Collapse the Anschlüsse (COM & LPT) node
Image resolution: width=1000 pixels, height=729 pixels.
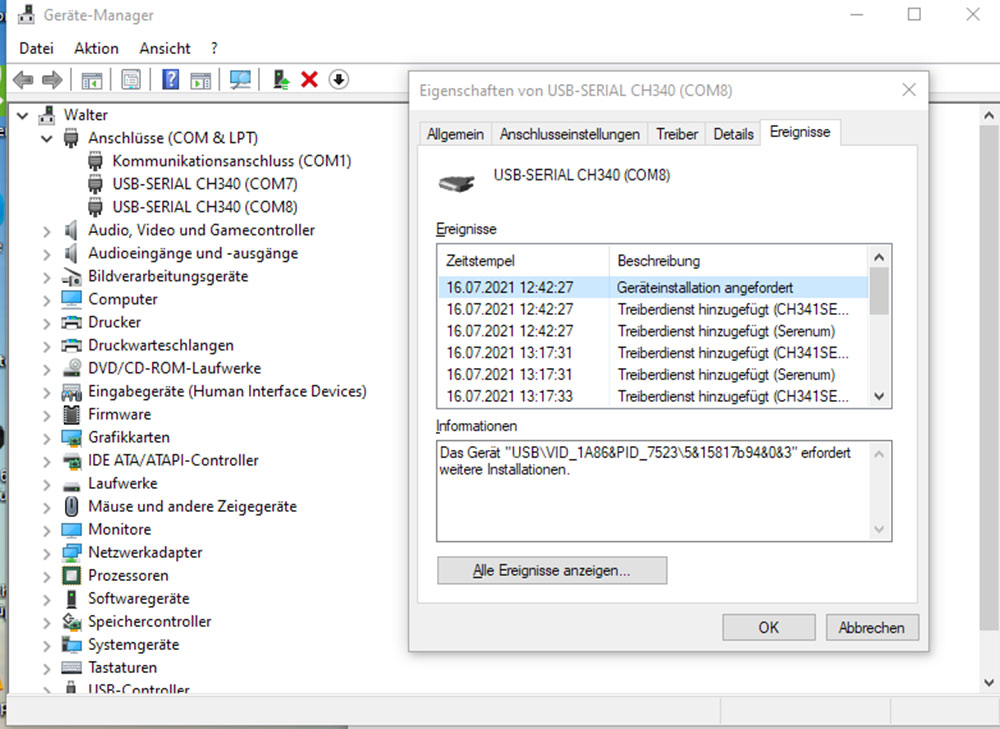pos(47,138)
